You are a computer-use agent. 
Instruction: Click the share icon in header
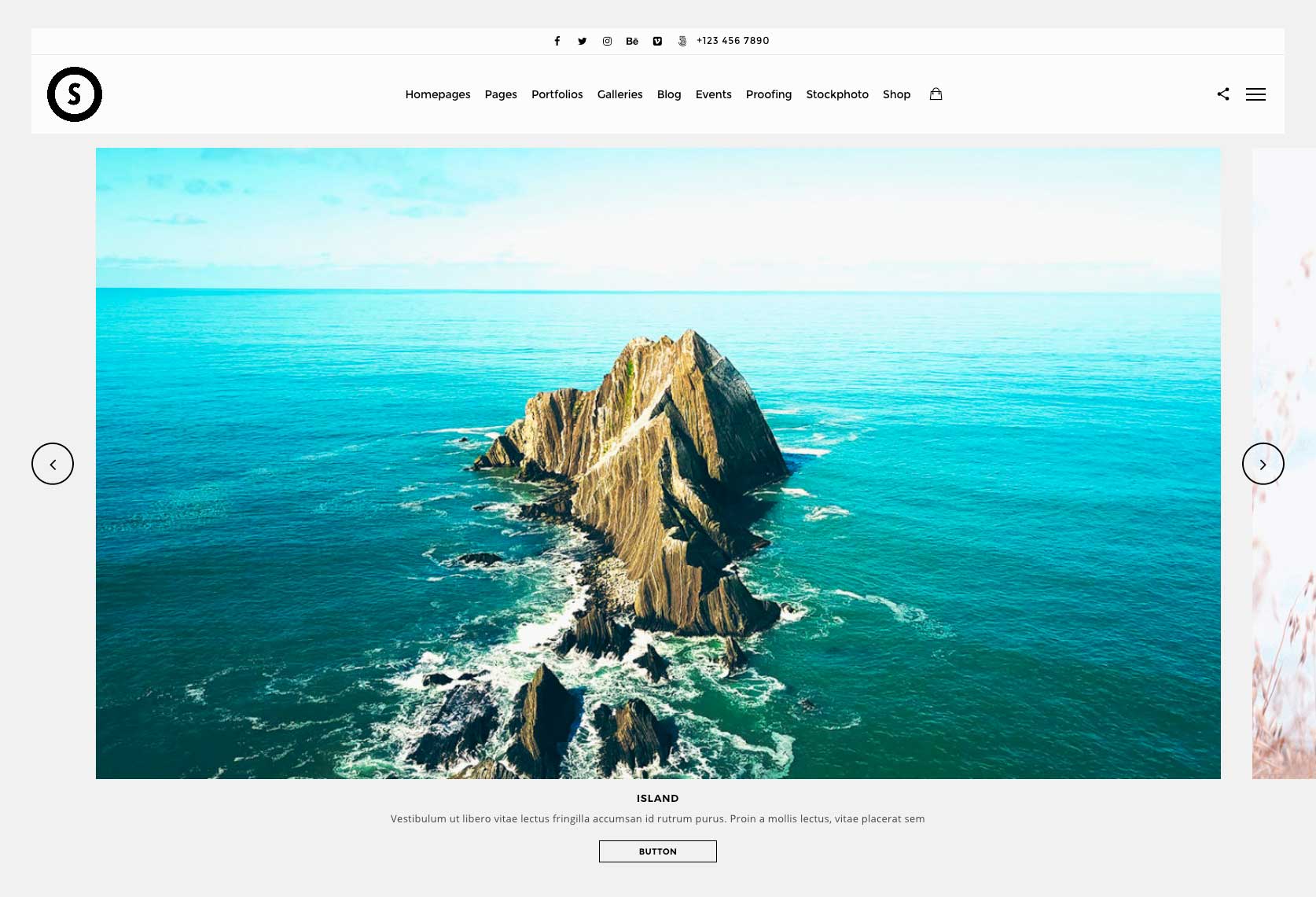(1223, 94)
